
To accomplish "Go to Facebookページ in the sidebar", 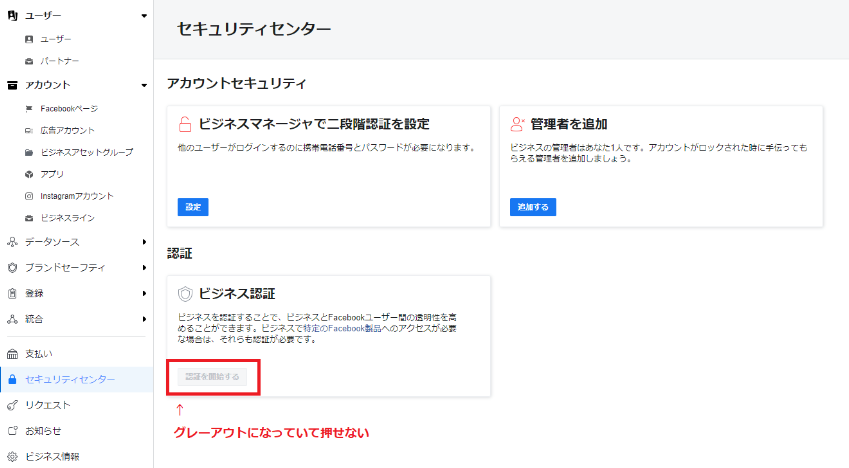I will (69, 109).
